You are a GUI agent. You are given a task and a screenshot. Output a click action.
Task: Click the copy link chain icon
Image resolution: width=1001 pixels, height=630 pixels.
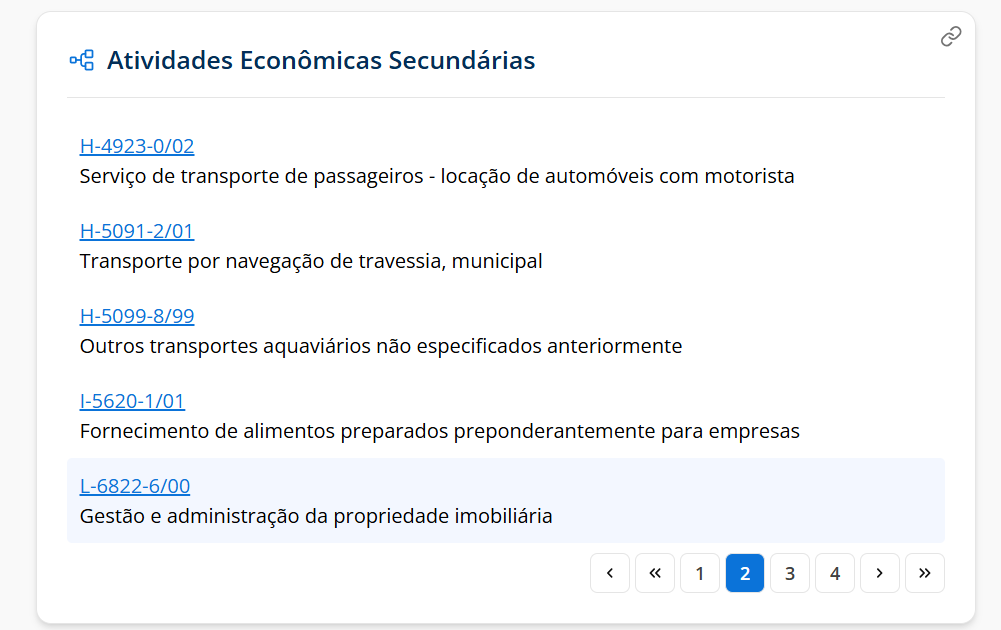[951, 37]
